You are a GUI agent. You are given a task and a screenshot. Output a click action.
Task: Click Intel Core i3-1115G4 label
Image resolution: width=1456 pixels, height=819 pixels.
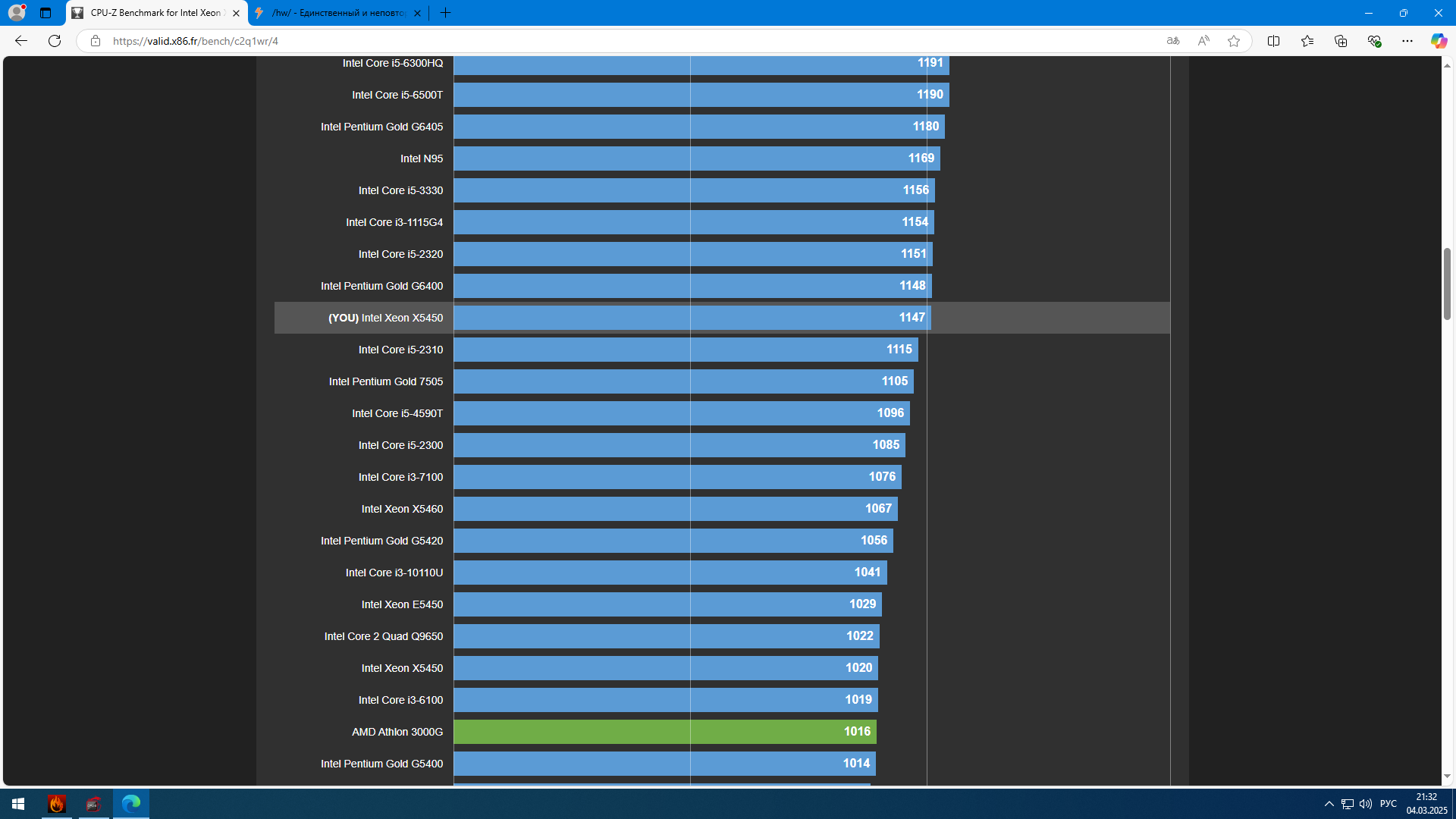394,222
